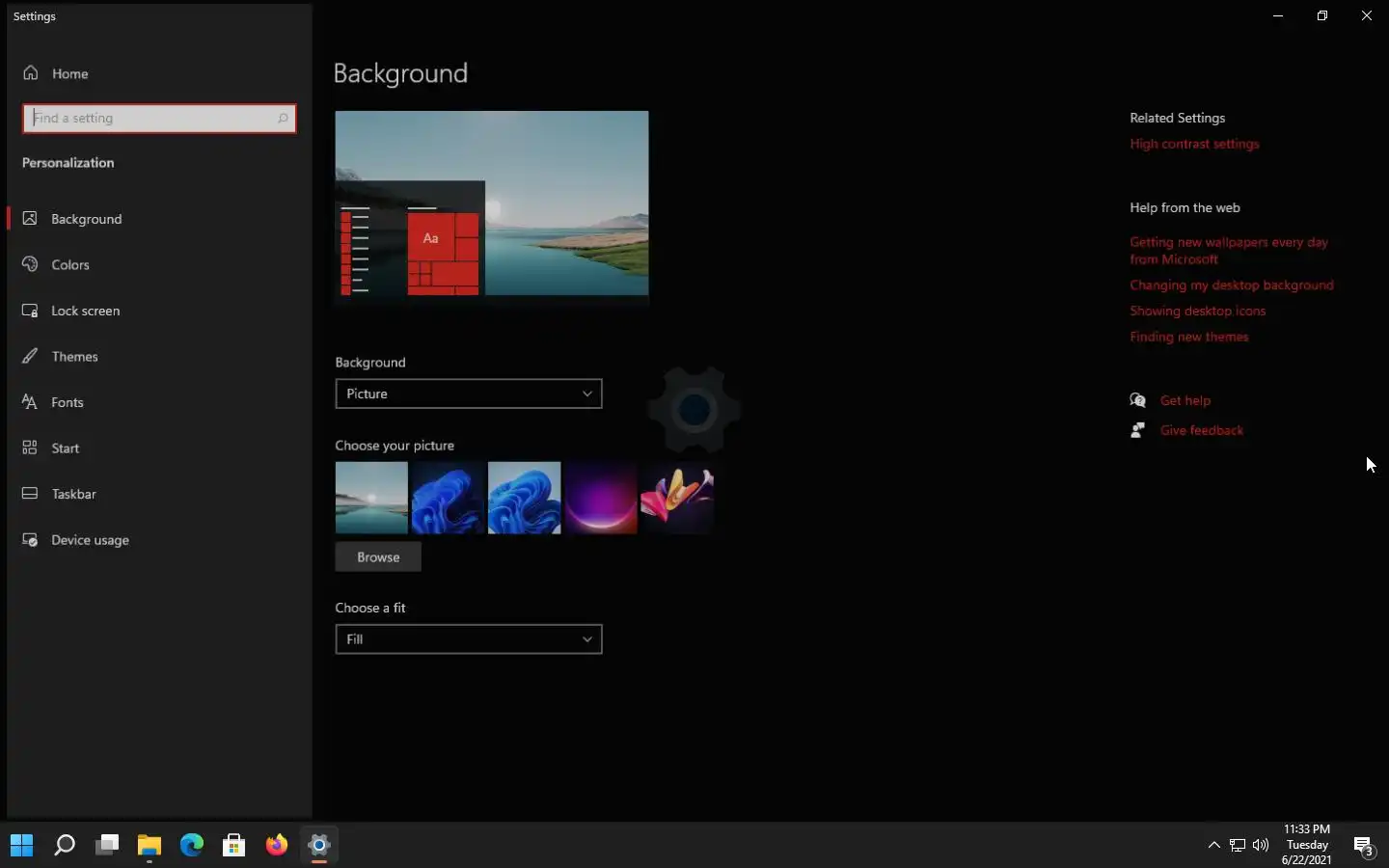Open Finding new themes link

point(1188,337)
